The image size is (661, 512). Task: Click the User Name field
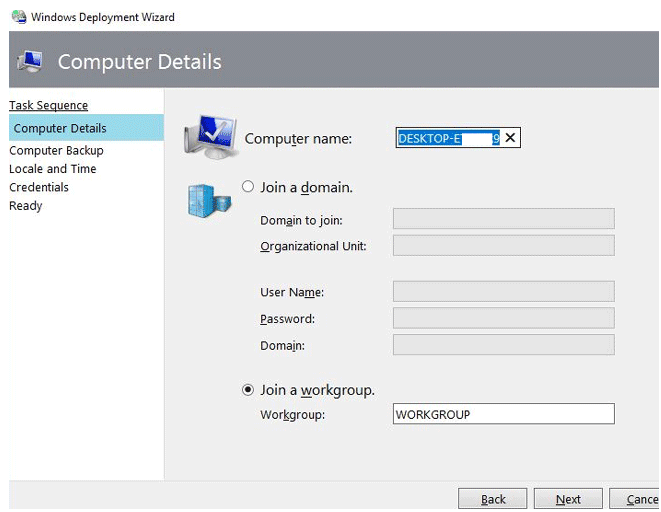click(504, 292)
